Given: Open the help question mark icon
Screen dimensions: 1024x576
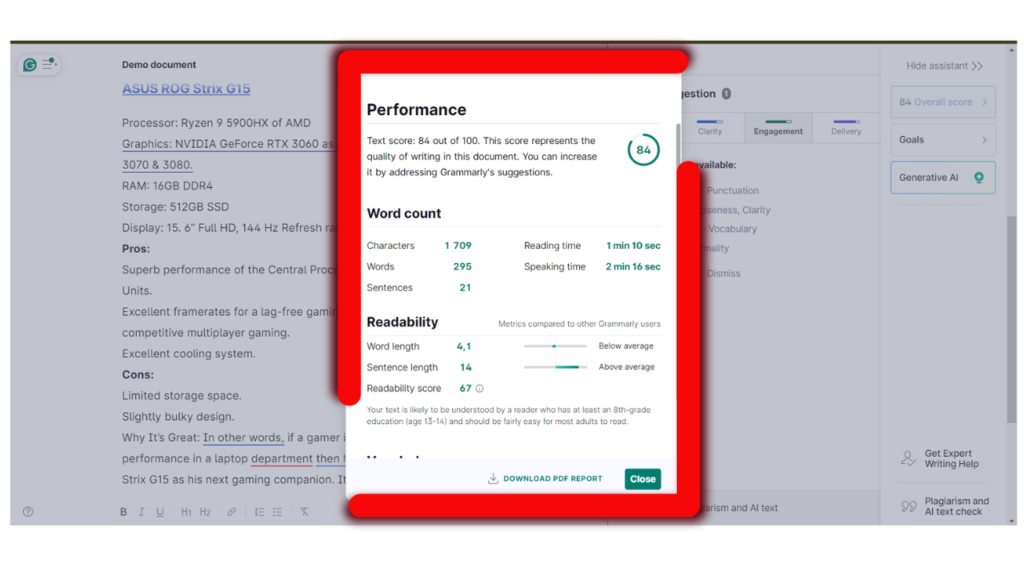Looking at the screenshot, I should pos(28,512).
